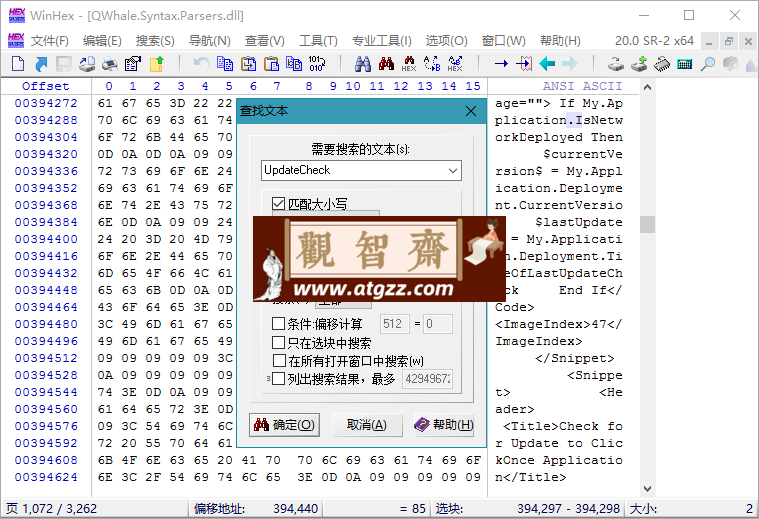Open the 导航(N) menu
The height and width of the screenshot is (519, 759).
click(209, 41)
